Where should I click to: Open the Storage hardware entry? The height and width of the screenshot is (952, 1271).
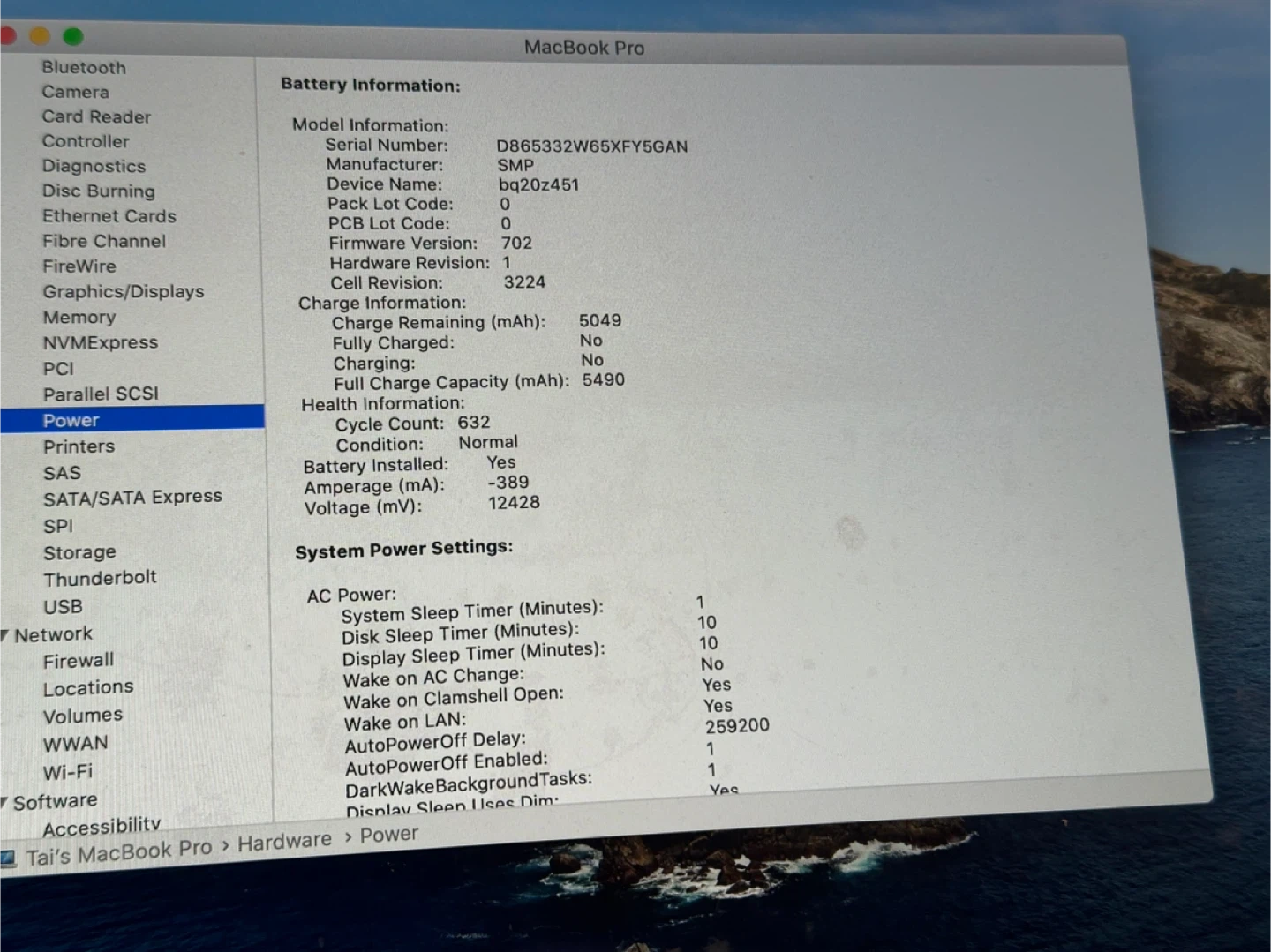click(79, 552)
